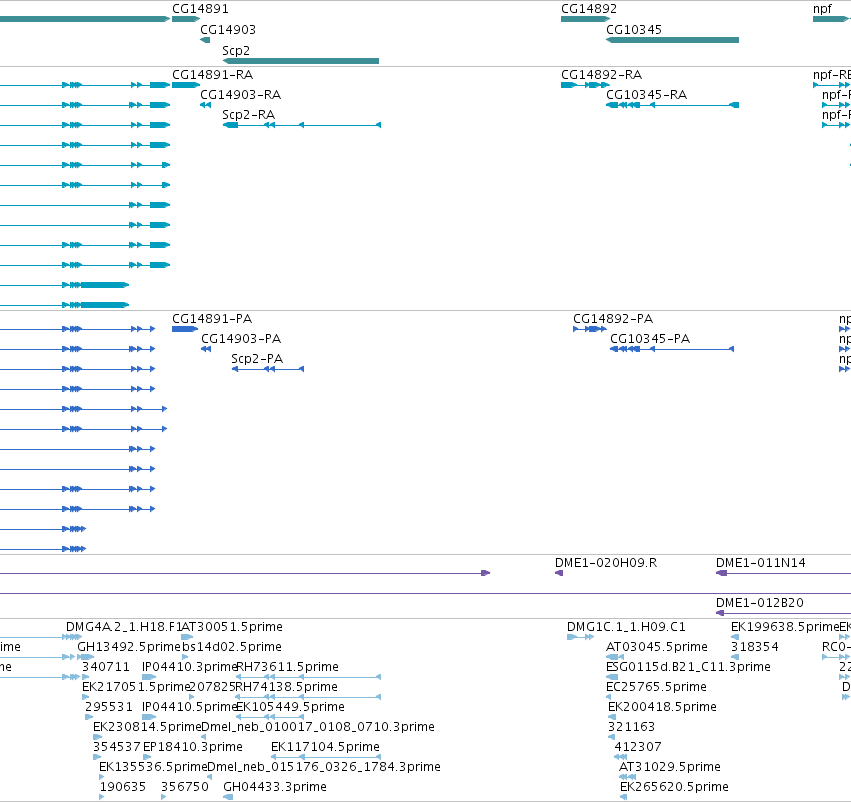Select the EK117104.5prime label

[x=325, y=747]
